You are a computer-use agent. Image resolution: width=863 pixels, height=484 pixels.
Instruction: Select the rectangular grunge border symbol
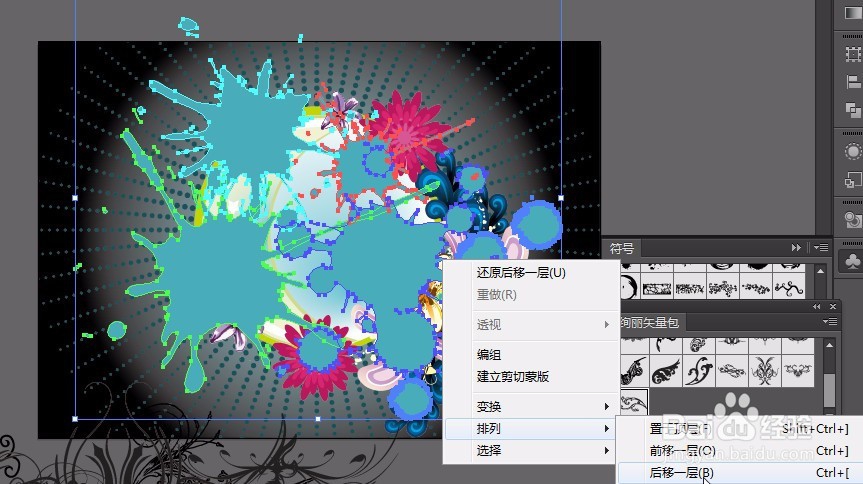657,287
